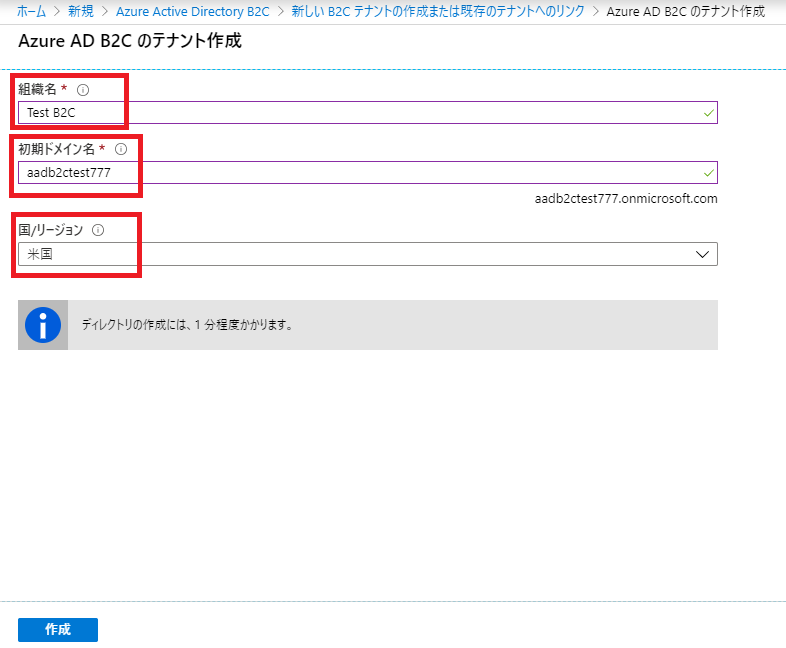786x648 pixels.
Task: Click the info icon beside 組織名
Action: [83, 90]
